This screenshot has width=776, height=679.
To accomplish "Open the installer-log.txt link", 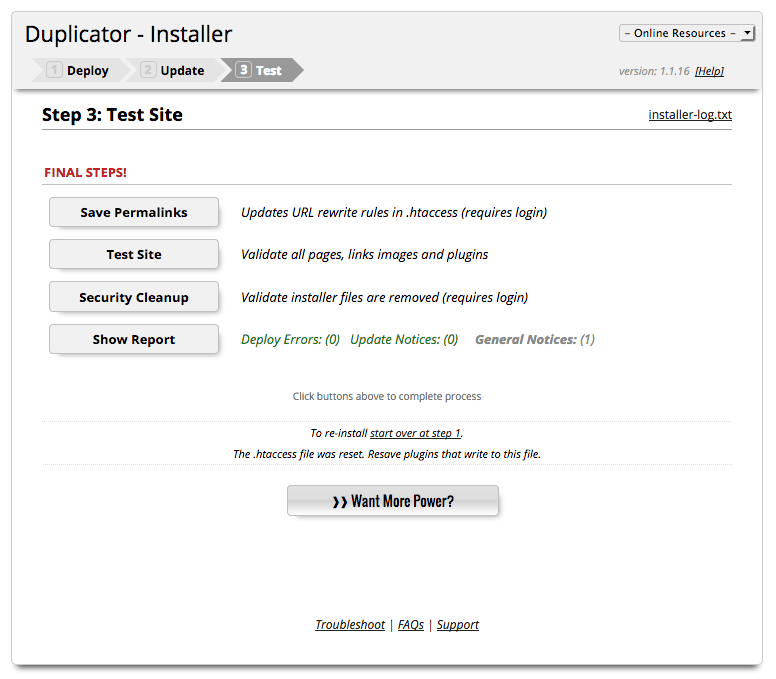I will [690, 115].
